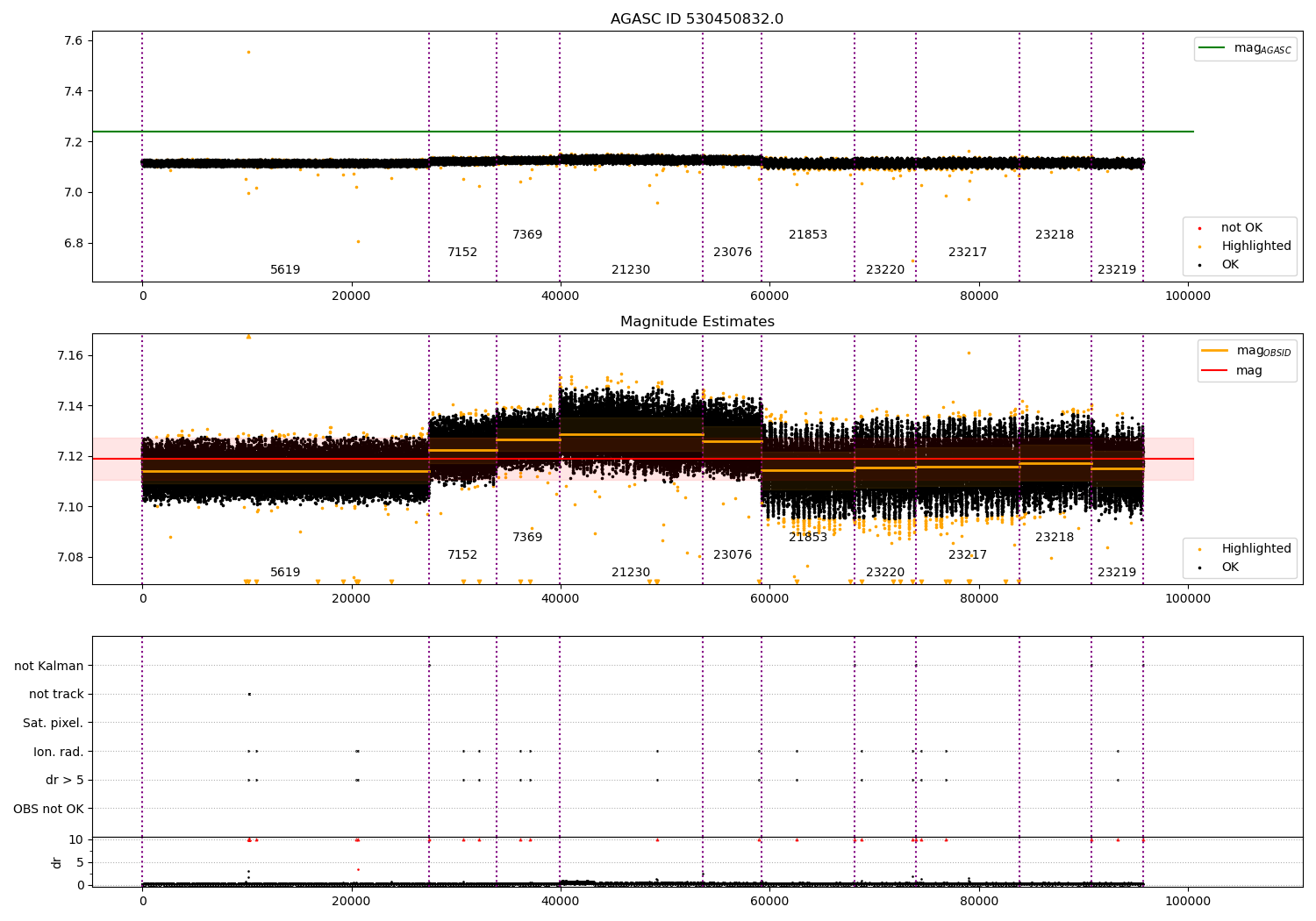Click obsid label 5619 in the top plot

pos(285,270)
